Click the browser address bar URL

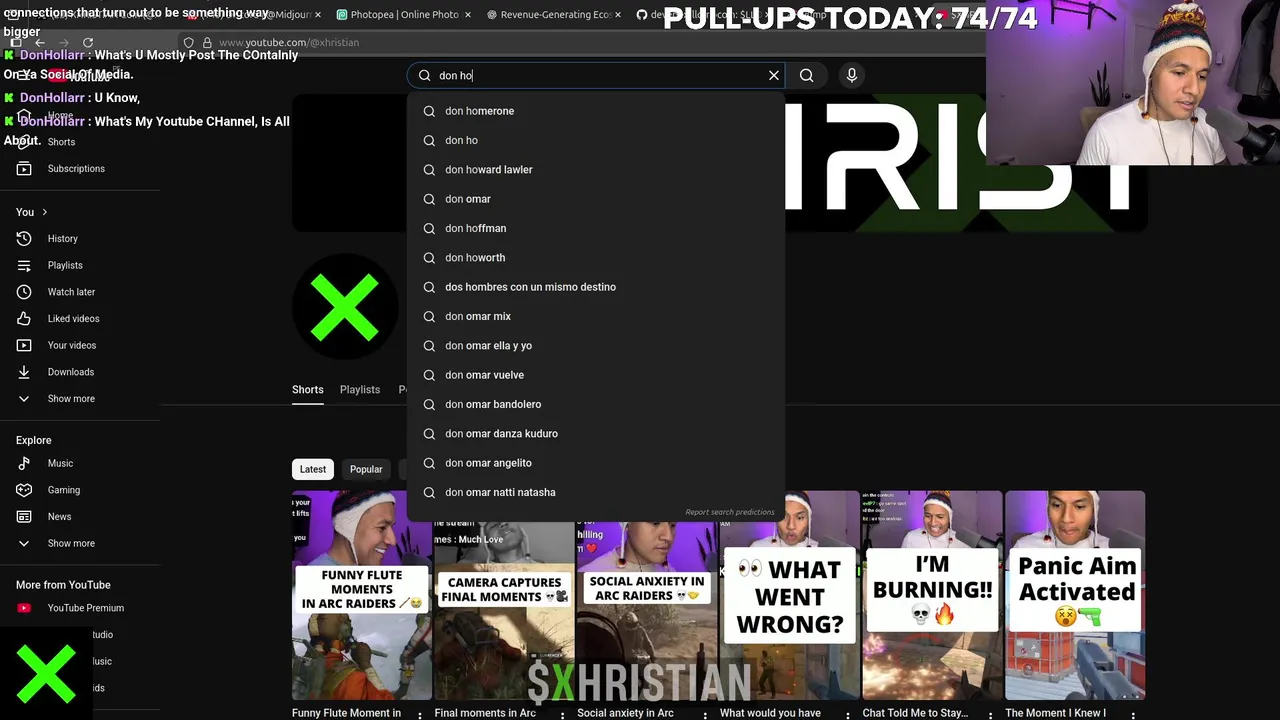(x=289, y=42)
